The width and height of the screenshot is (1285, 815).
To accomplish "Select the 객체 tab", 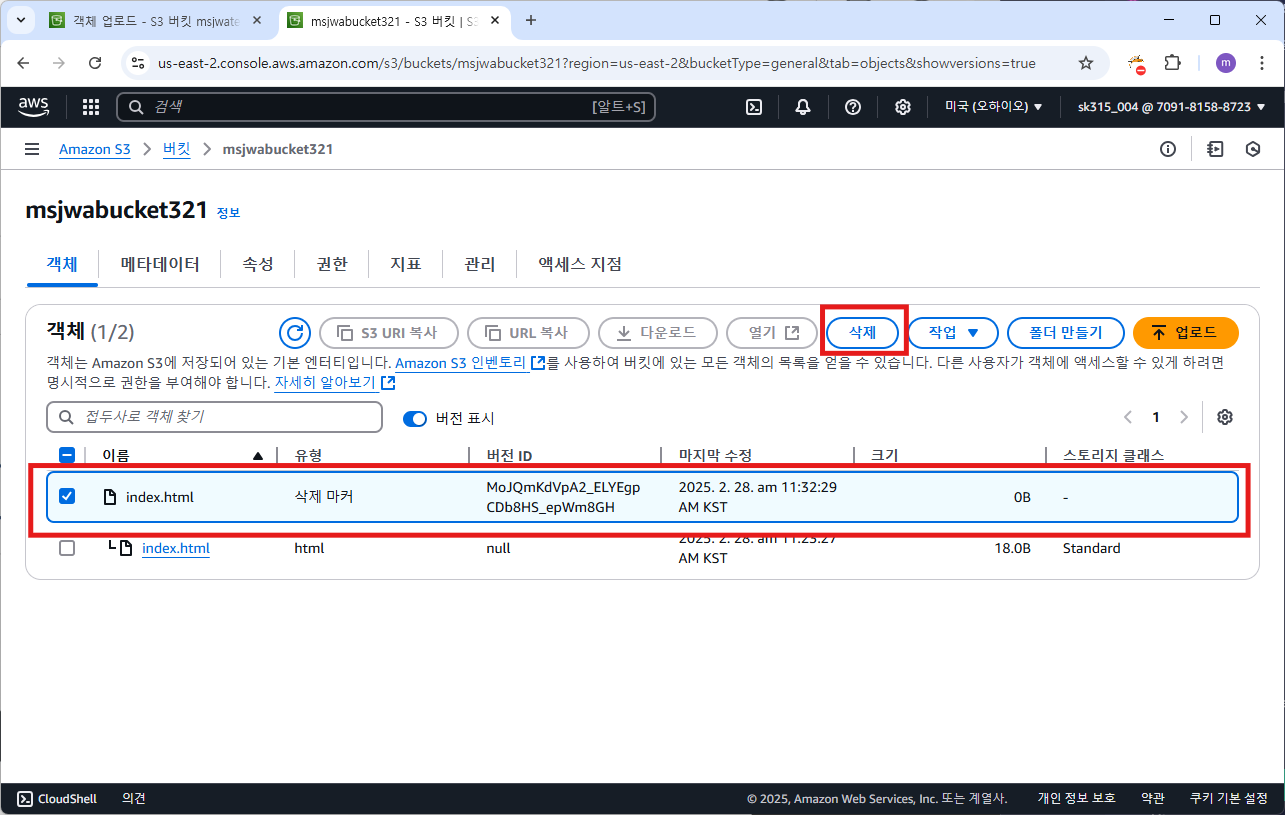I will point(61,264).
